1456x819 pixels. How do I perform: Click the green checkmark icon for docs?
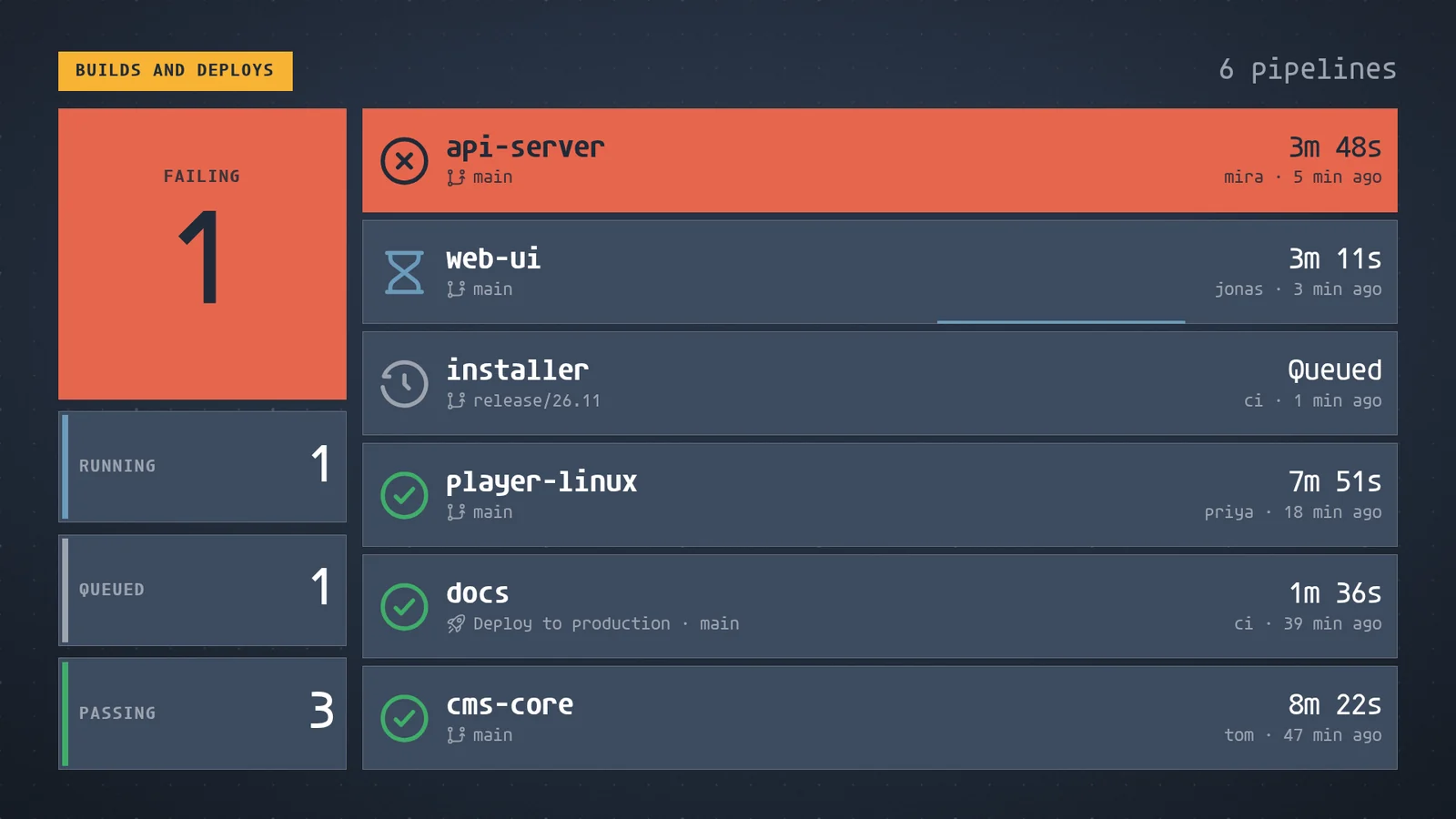(404, 607)
